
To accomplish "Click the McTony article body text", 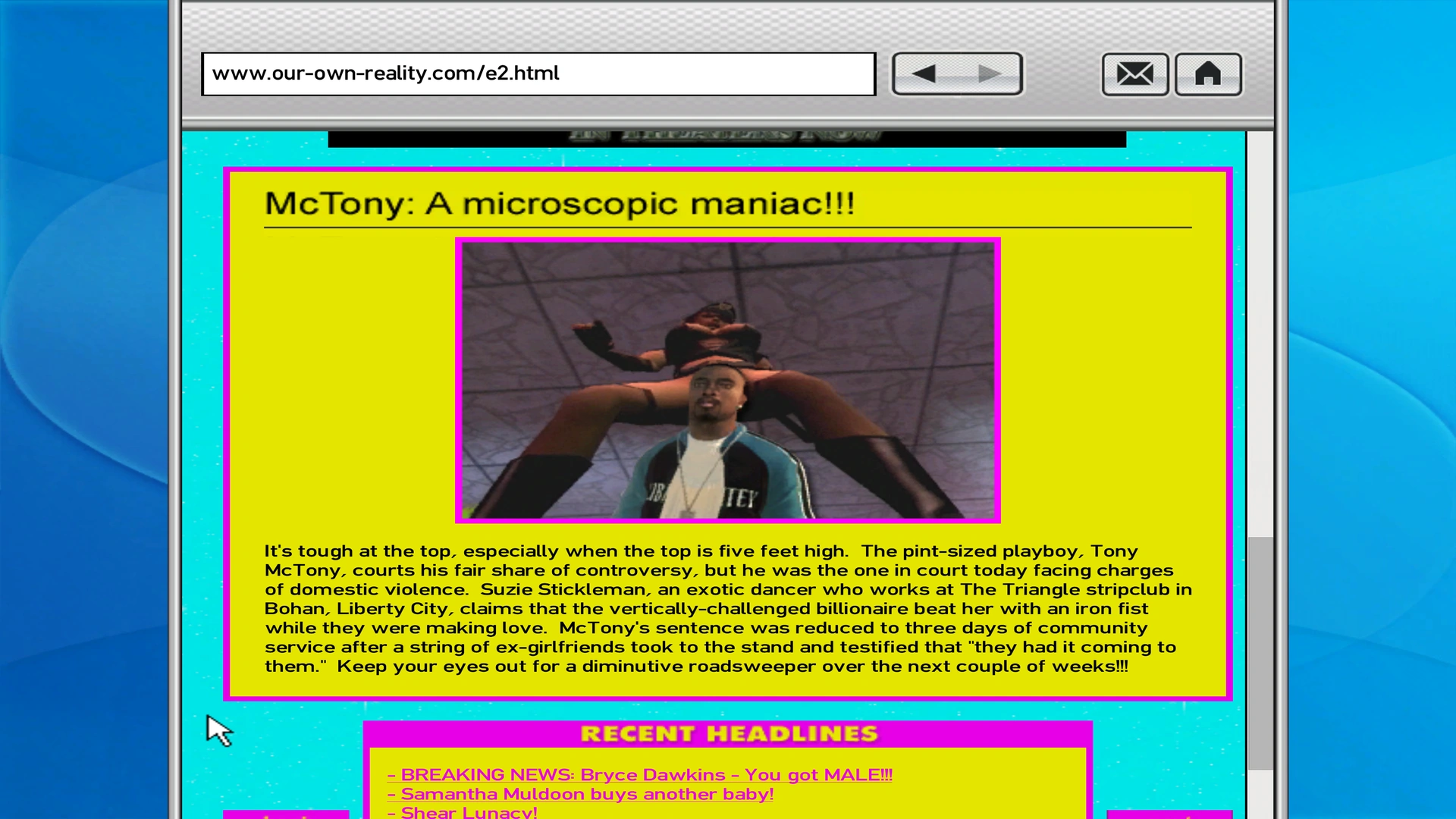I will (x=726, y=608).
